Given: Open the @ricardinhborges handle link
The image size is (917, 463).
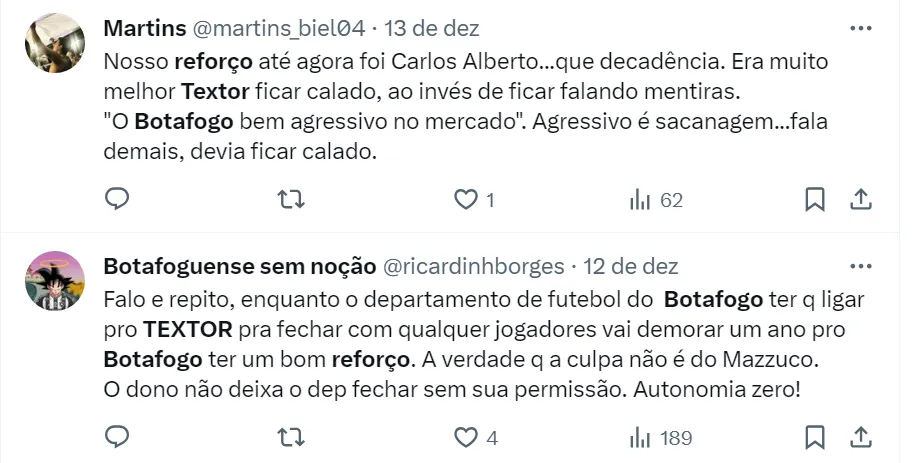Looking at the screenshot, I should pyautogui.click(x=472, y=267).
